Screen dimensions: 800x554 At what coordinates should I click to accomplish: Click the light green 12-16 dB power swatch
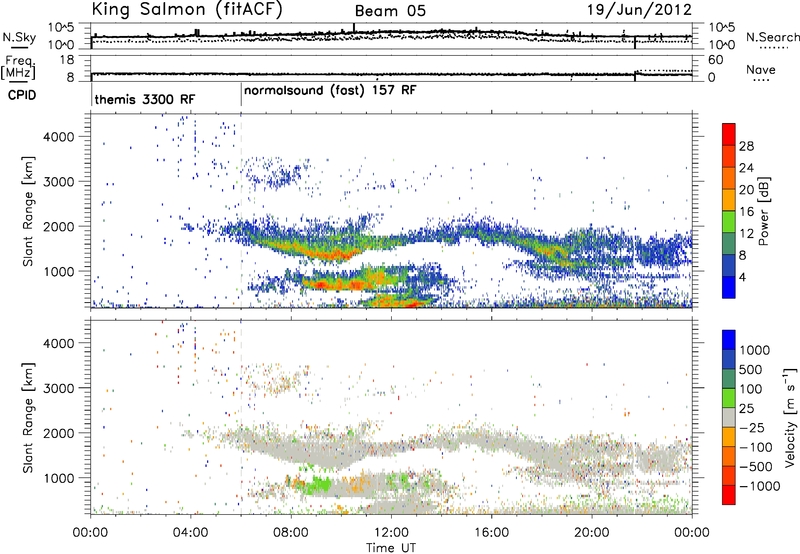point(729,222)
